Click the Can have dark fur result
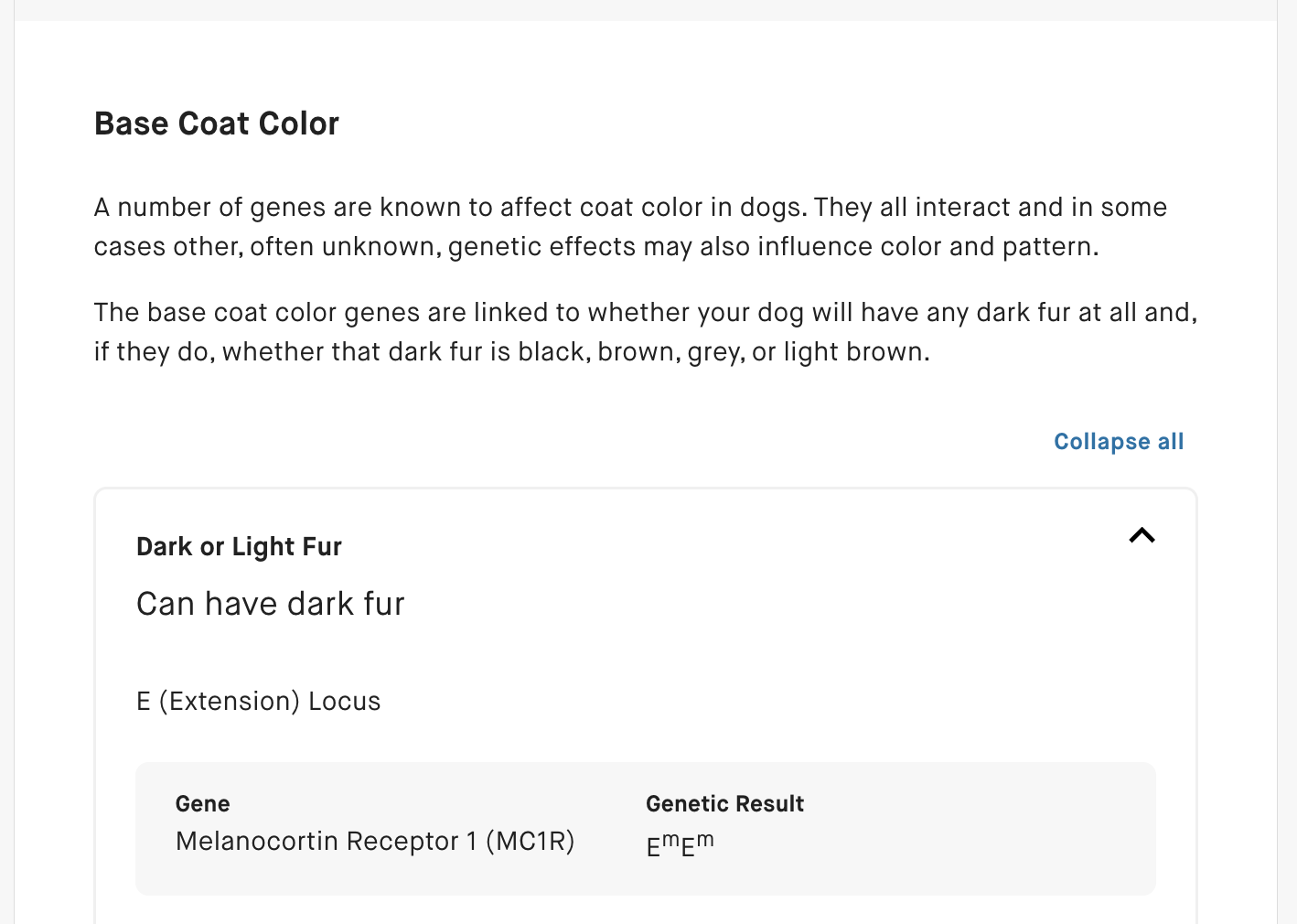This screenshot has height=924, width=1297. tap(271, 604)
